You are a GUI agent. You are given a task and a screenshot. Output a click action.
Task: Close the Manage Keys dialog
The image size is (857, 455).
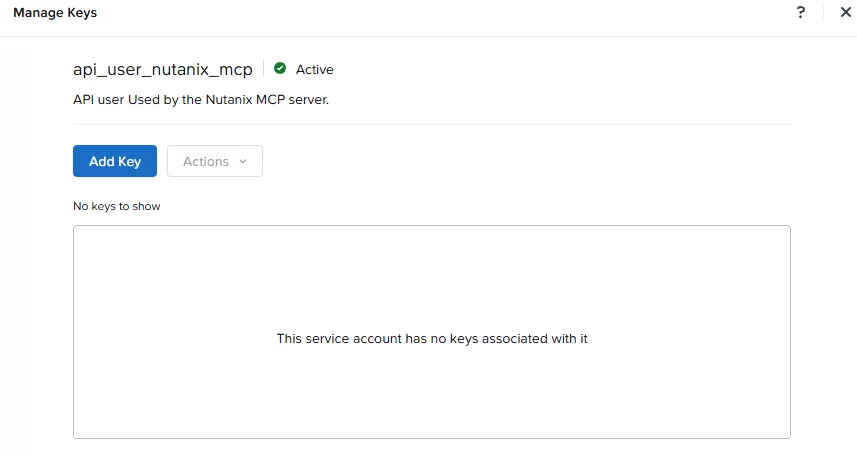[846, 12]
